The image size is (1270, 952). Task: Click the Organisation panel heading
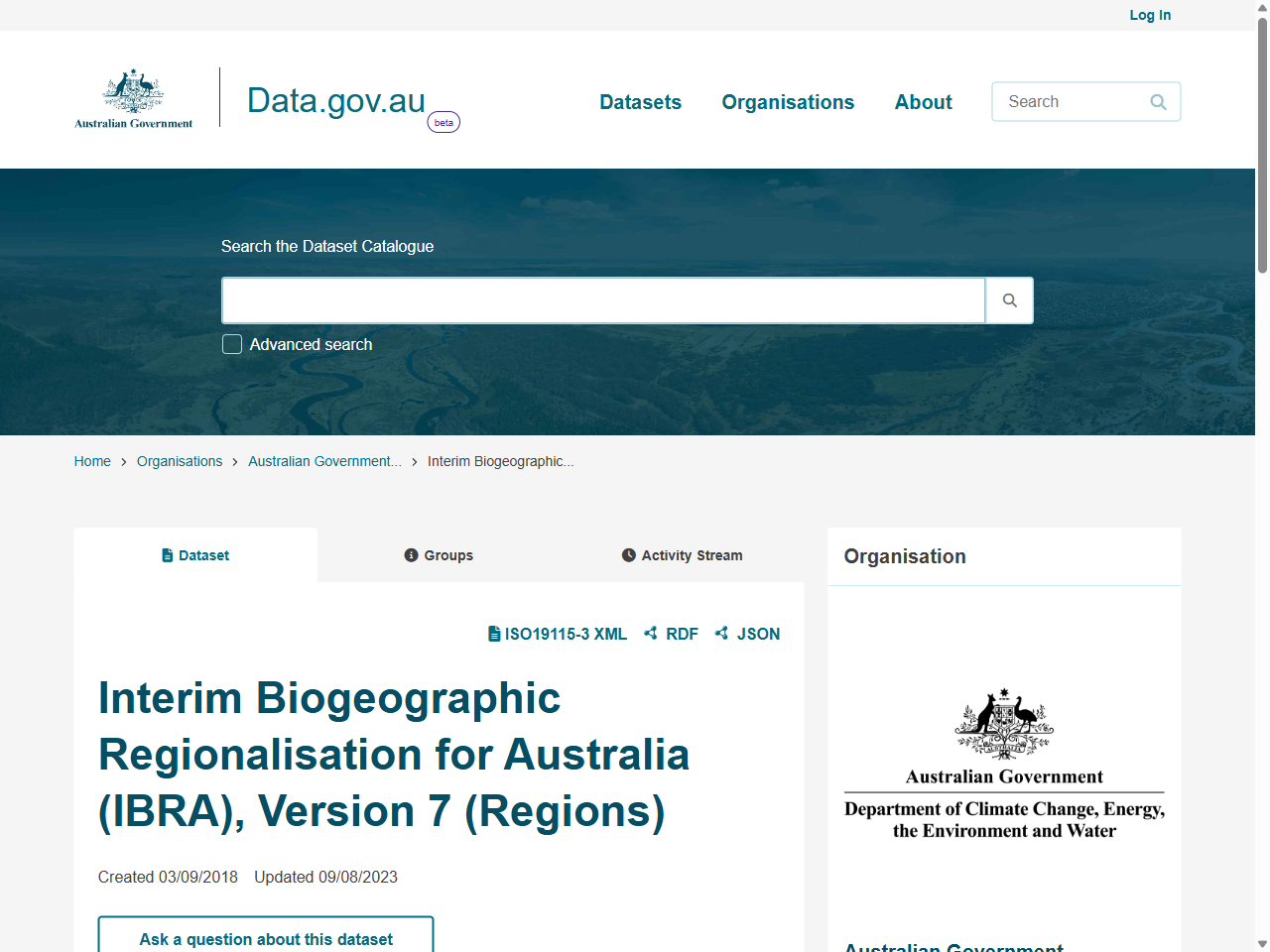click(905, 556)
